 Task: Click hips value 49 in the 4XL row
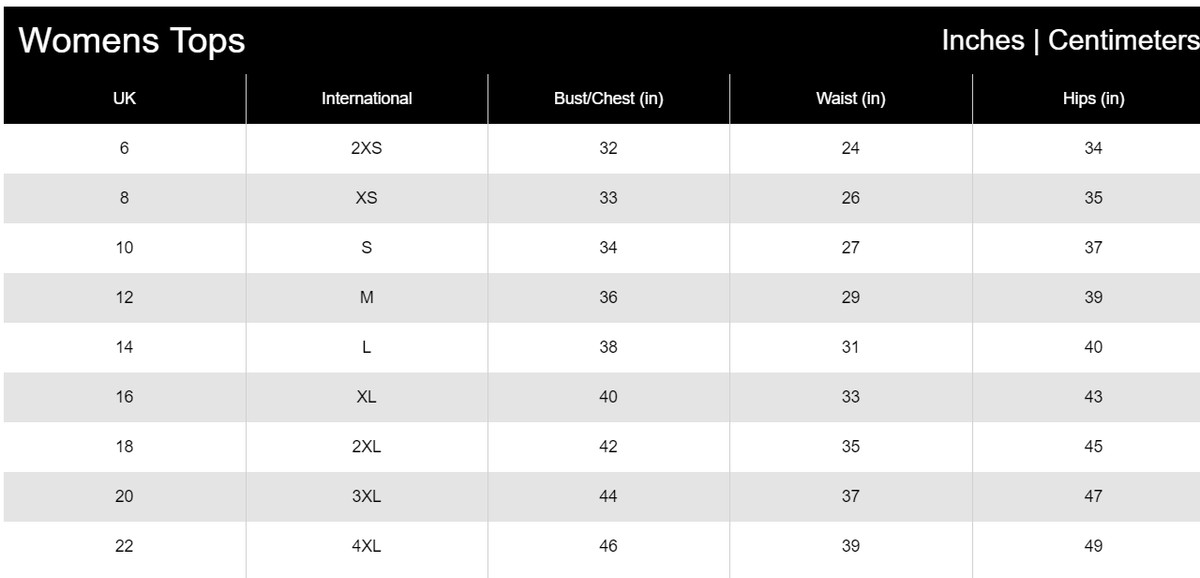(1093, 546)
